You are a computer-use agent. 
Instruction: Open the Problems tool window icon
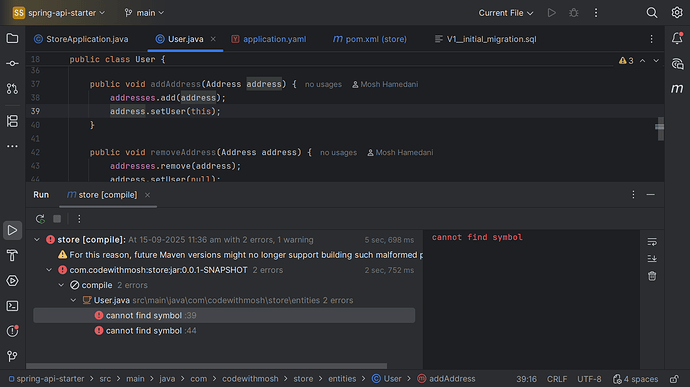pos(12,331)
